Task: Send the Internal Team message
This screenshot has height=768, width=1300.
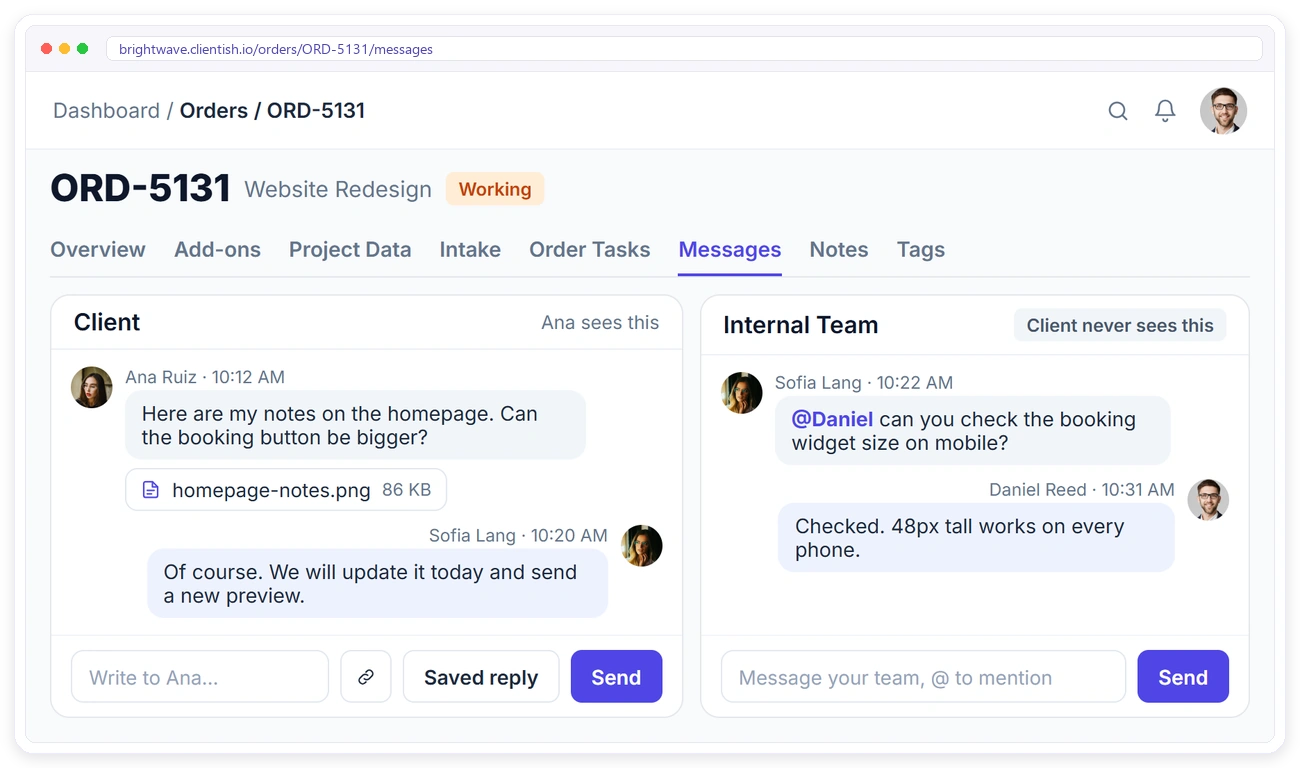Action: point(1183,677)
